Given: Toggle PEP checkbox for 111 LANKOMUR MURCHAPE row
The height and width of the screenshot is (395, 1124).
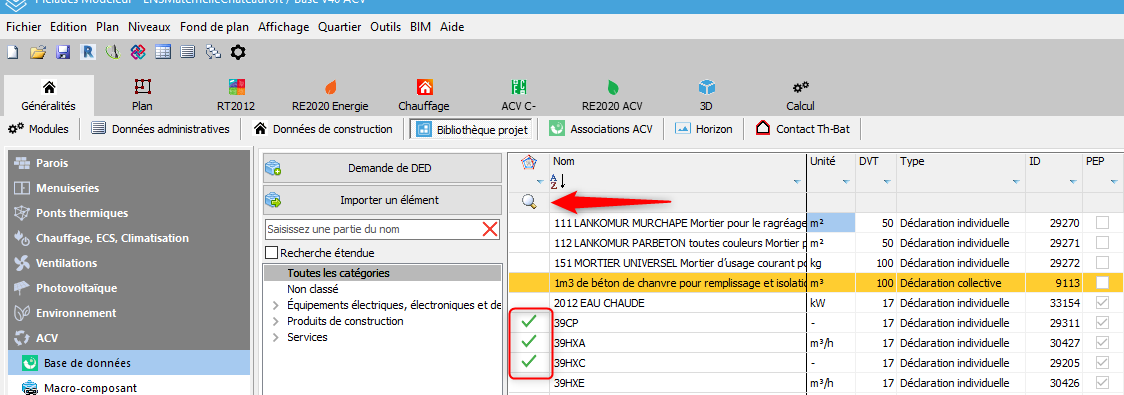Looking at the screenshot, I should [x=1102, y=224].
